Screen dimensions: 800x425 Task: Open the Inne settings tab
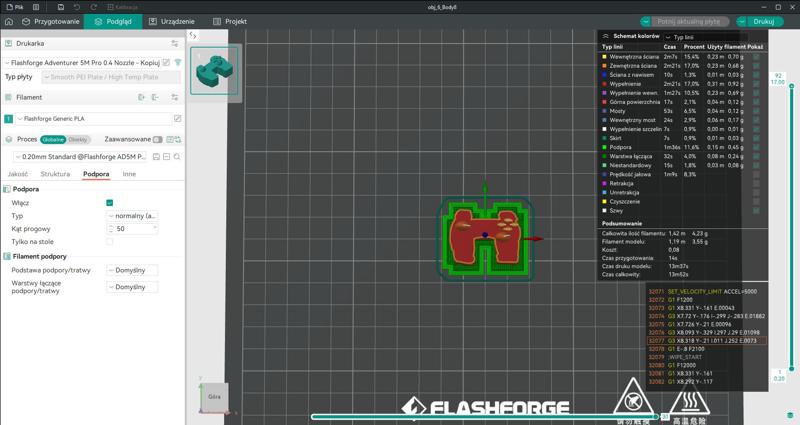(129, 174)
